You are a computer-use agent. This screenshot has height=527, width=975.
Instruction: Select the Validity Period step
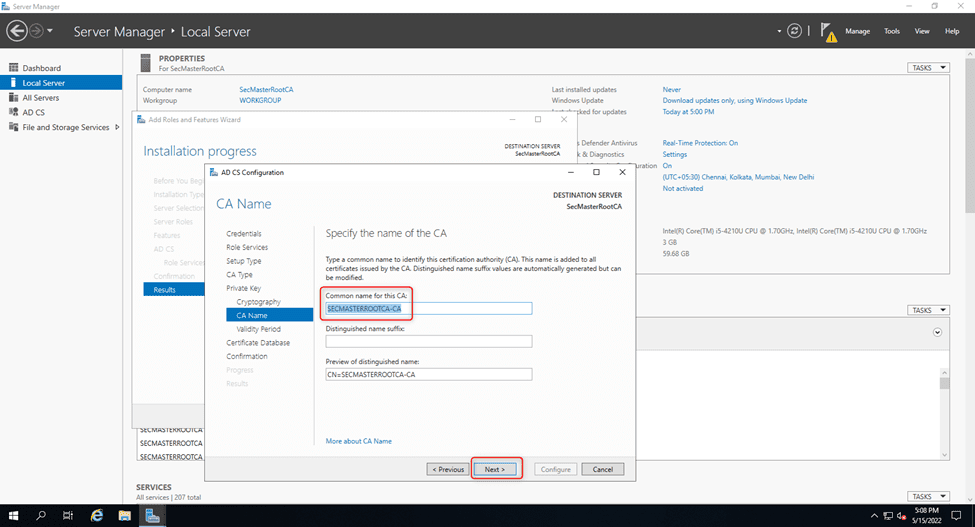coord(258,329)
